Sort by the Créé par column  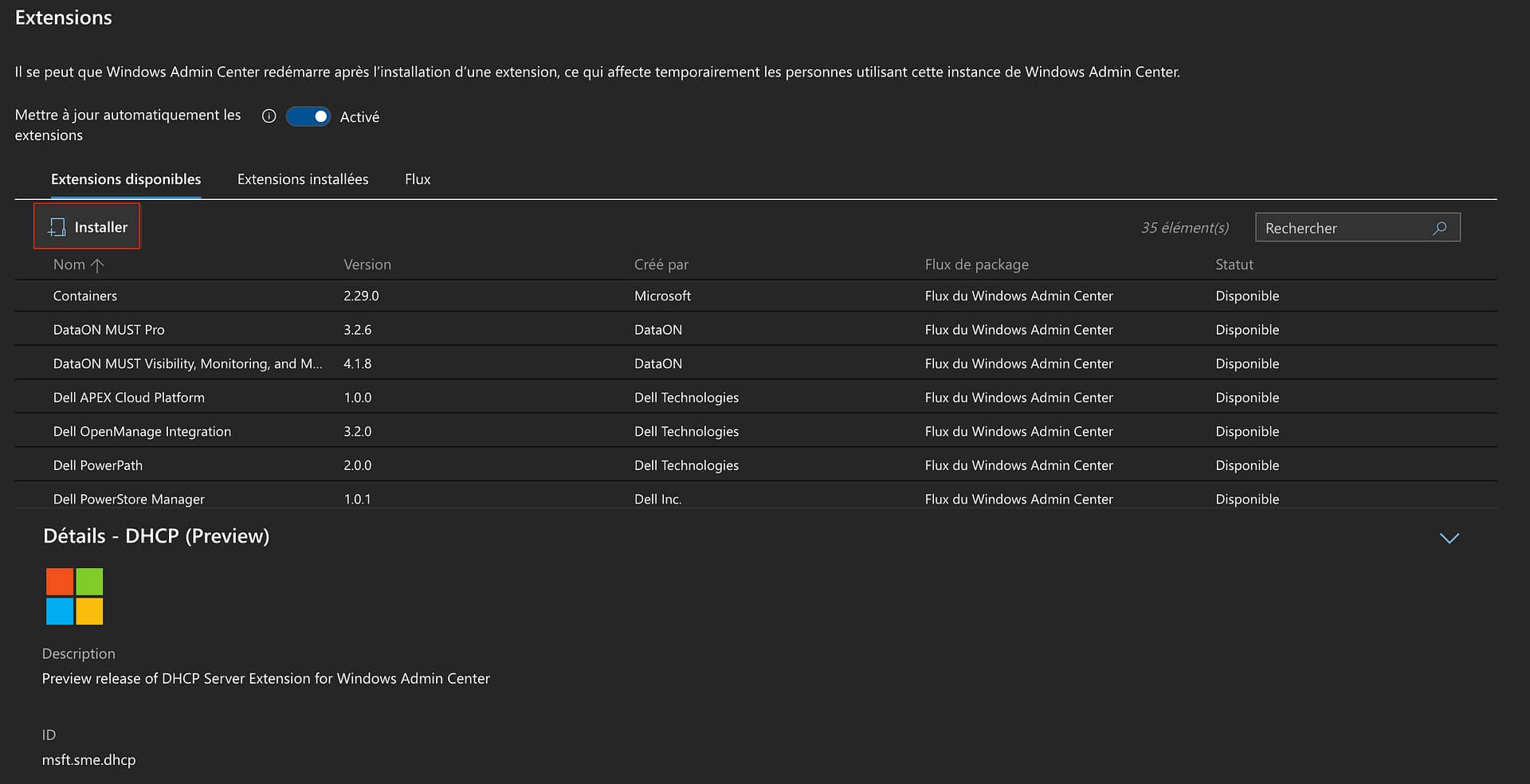[661, 265]
